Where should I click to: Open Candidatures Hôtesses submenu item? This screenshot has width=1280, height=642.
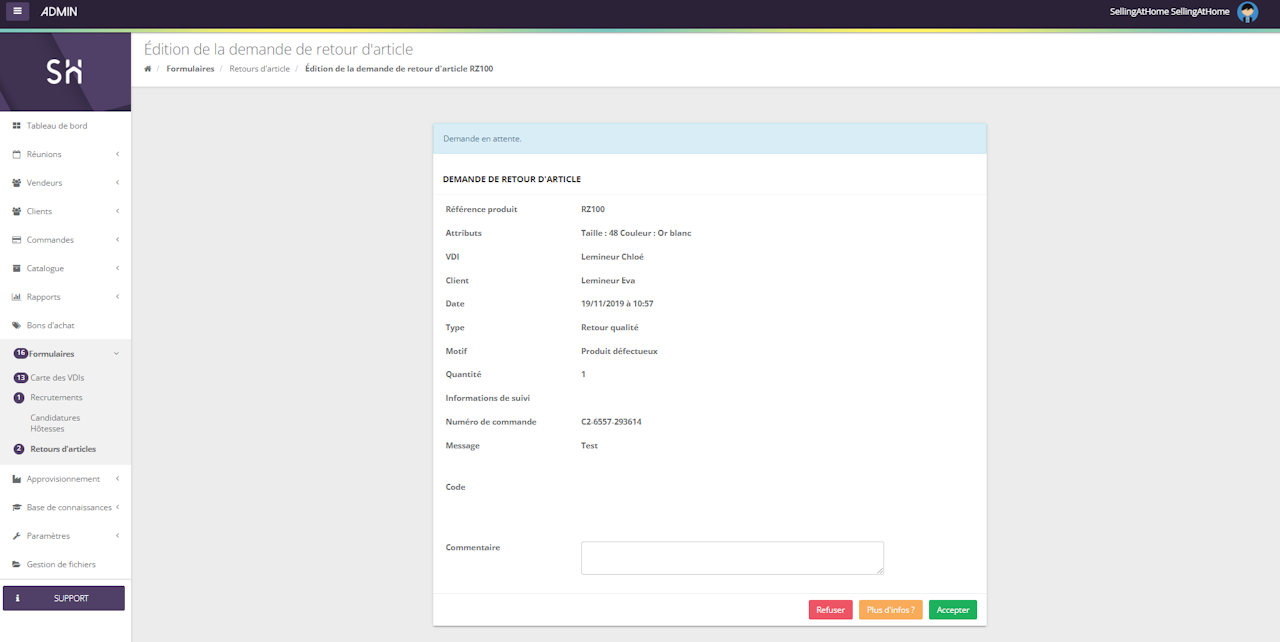point(55,423)
